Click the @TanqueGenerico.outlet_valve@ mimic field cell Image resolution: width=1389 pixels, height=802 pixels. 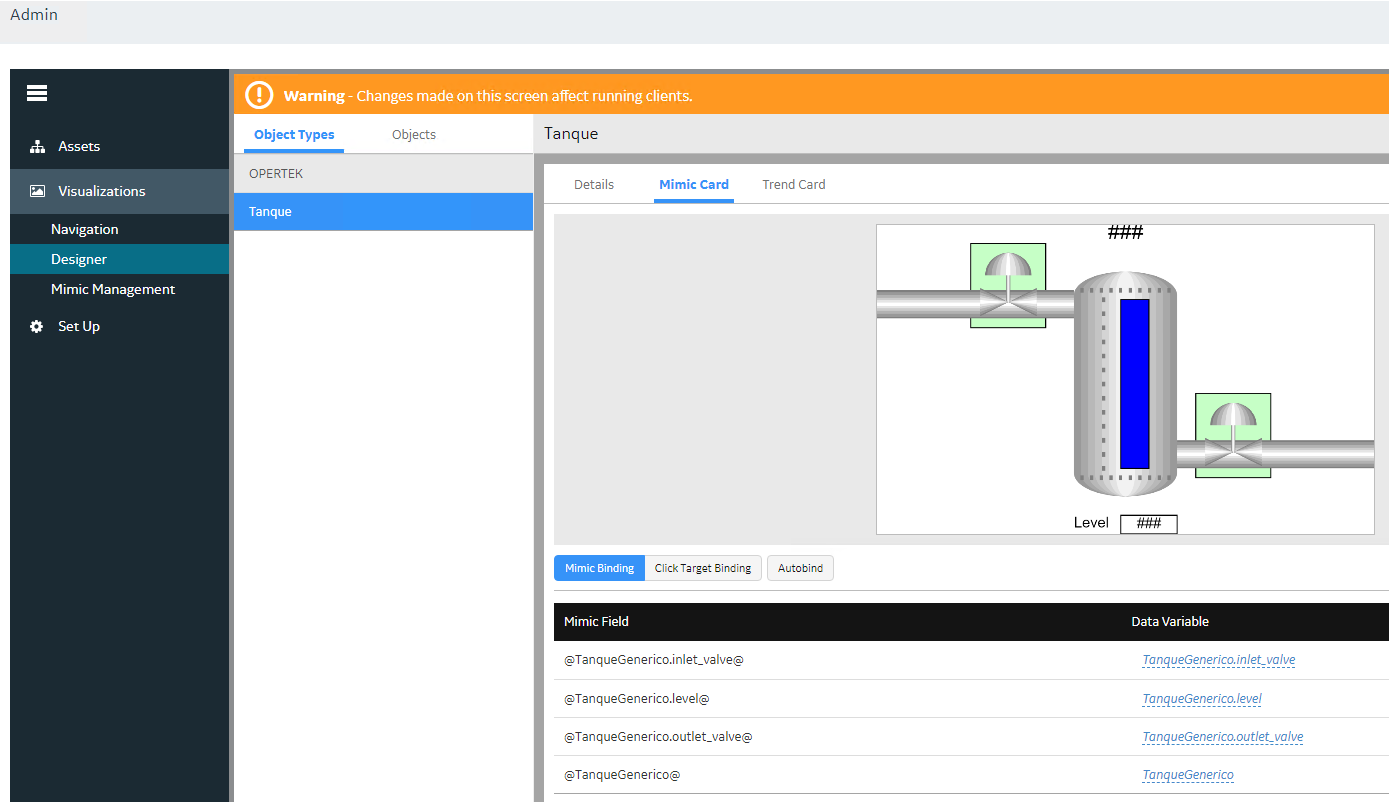point(658,736)
